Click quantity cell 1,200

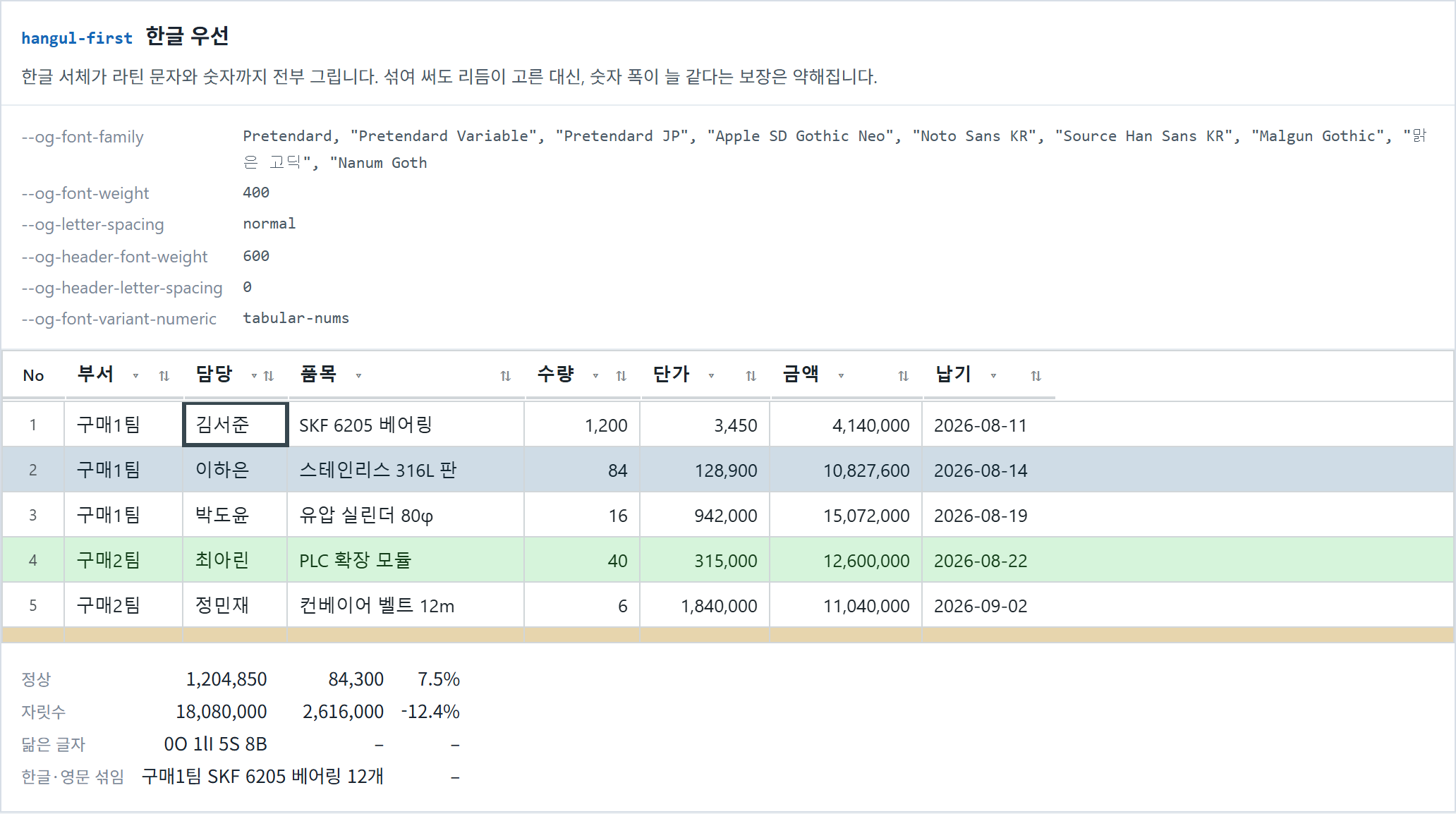[582, 425]
